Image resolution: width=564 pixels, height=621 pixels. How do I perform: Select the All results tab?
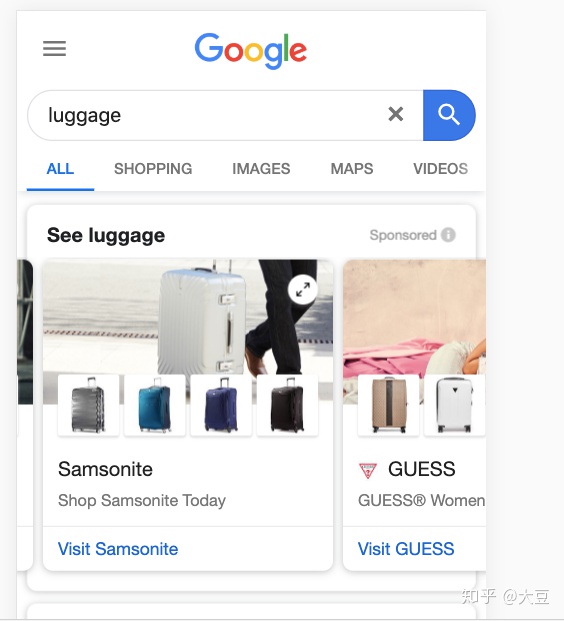click(x=60, y=169)
